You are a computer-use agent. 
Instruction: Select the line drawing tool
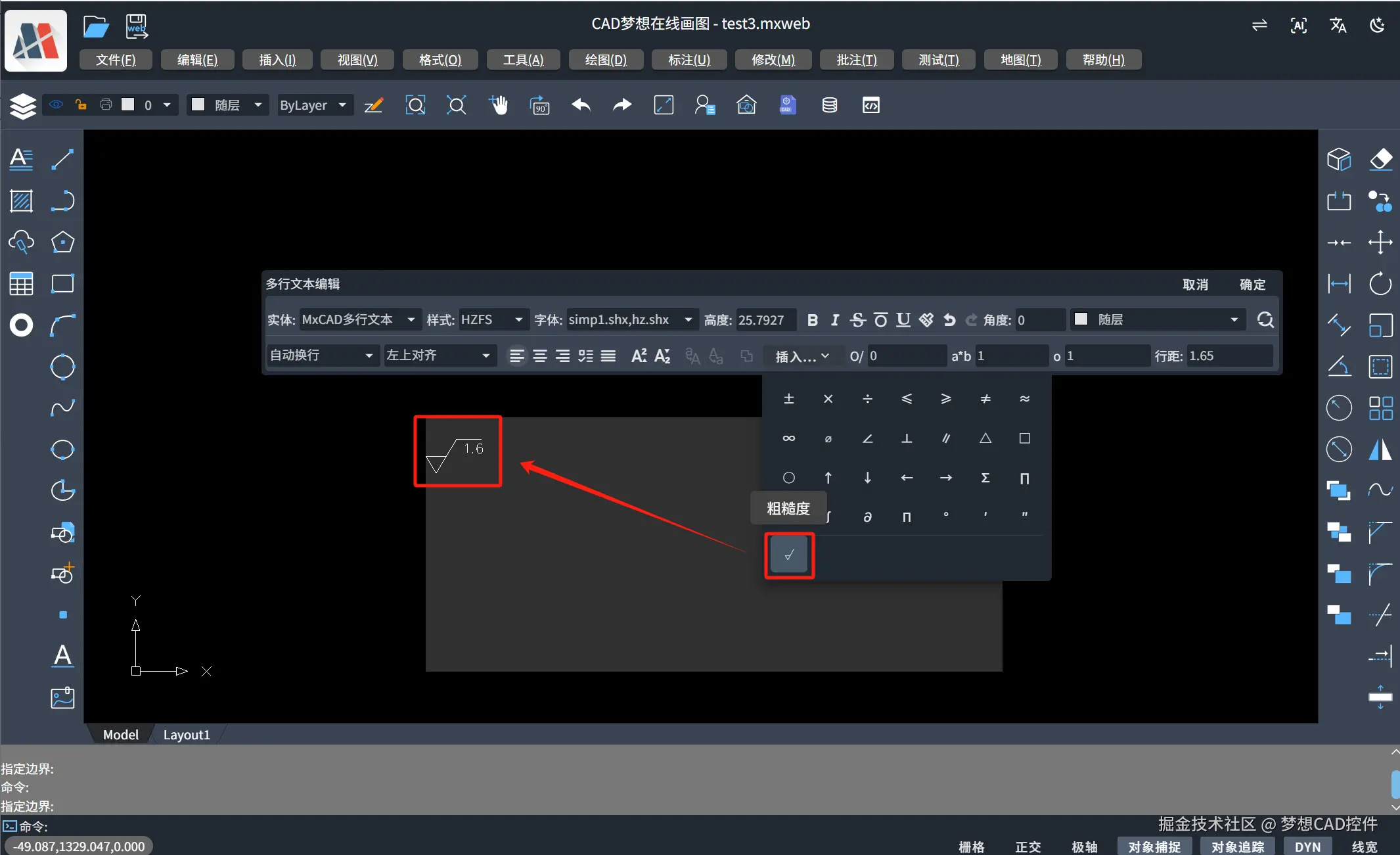click(62, 159)
